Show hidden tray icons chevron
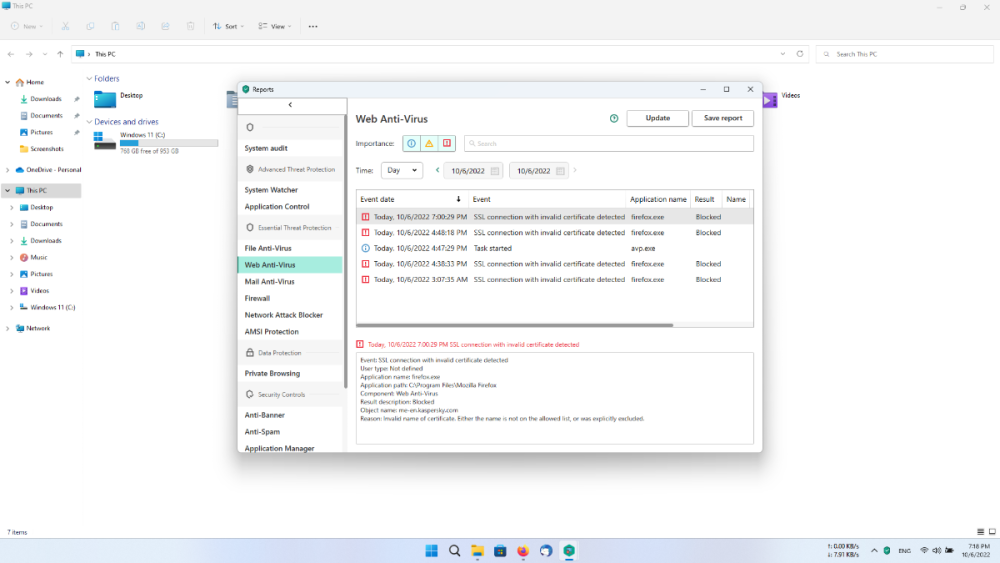The width and height of the screenshot is (1000, 563). [x=874, y=551]
